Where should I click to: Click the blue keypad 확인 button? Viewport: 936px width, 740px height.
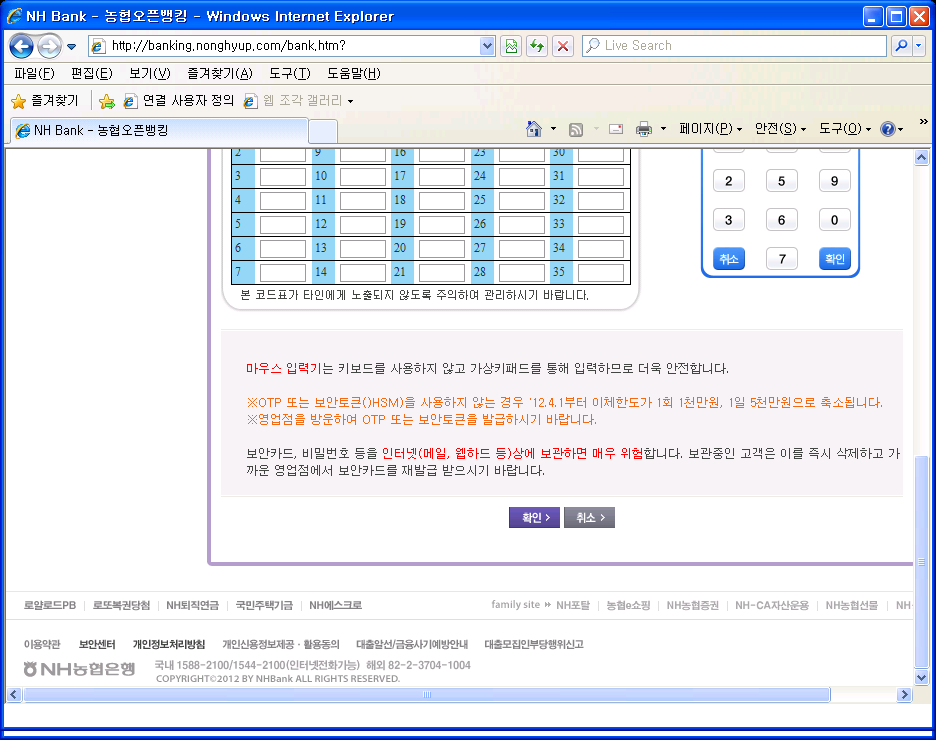click(x=835, y=258)
